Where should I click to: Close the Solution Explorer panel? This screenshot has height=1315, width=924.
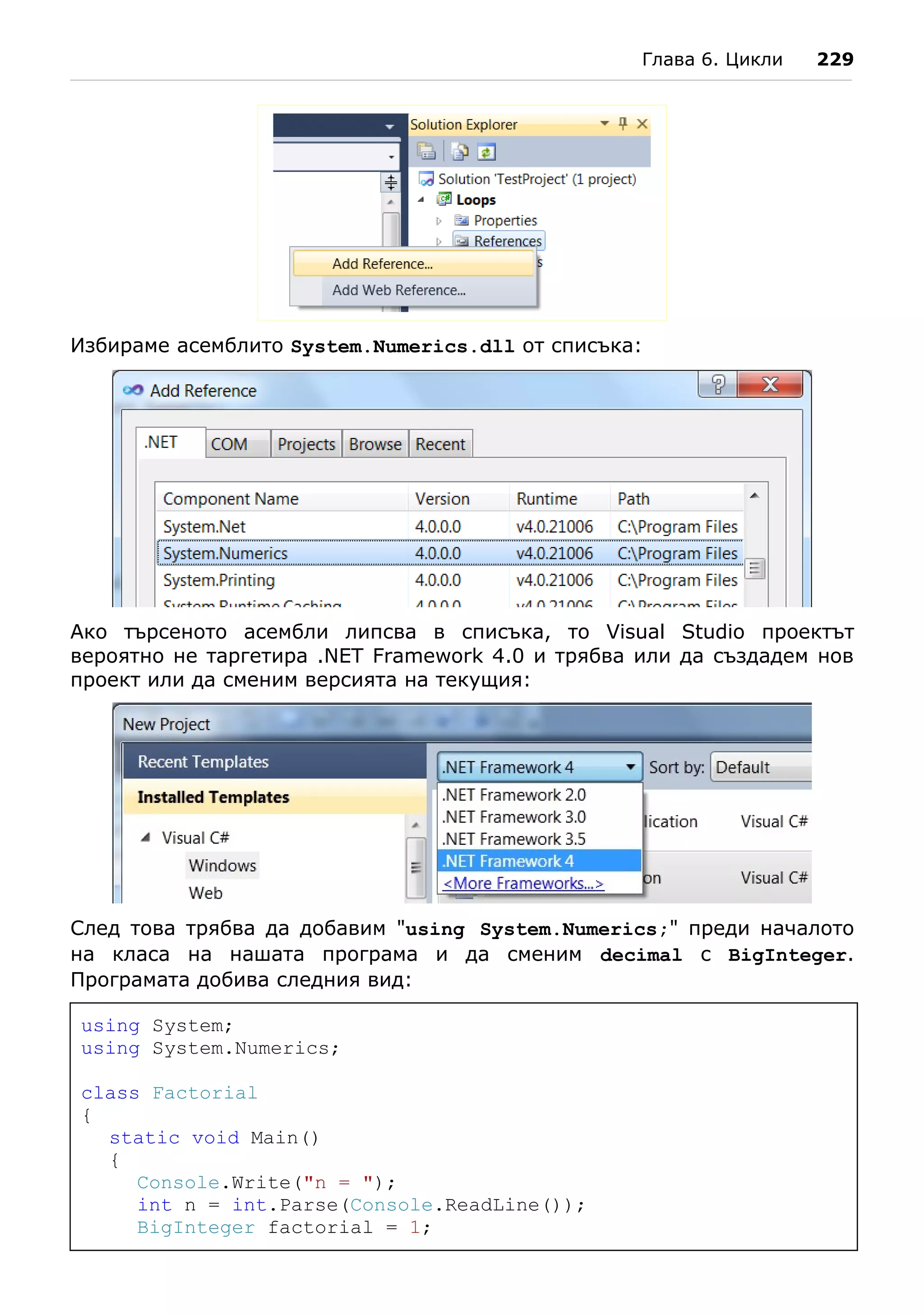click(642, 124)
